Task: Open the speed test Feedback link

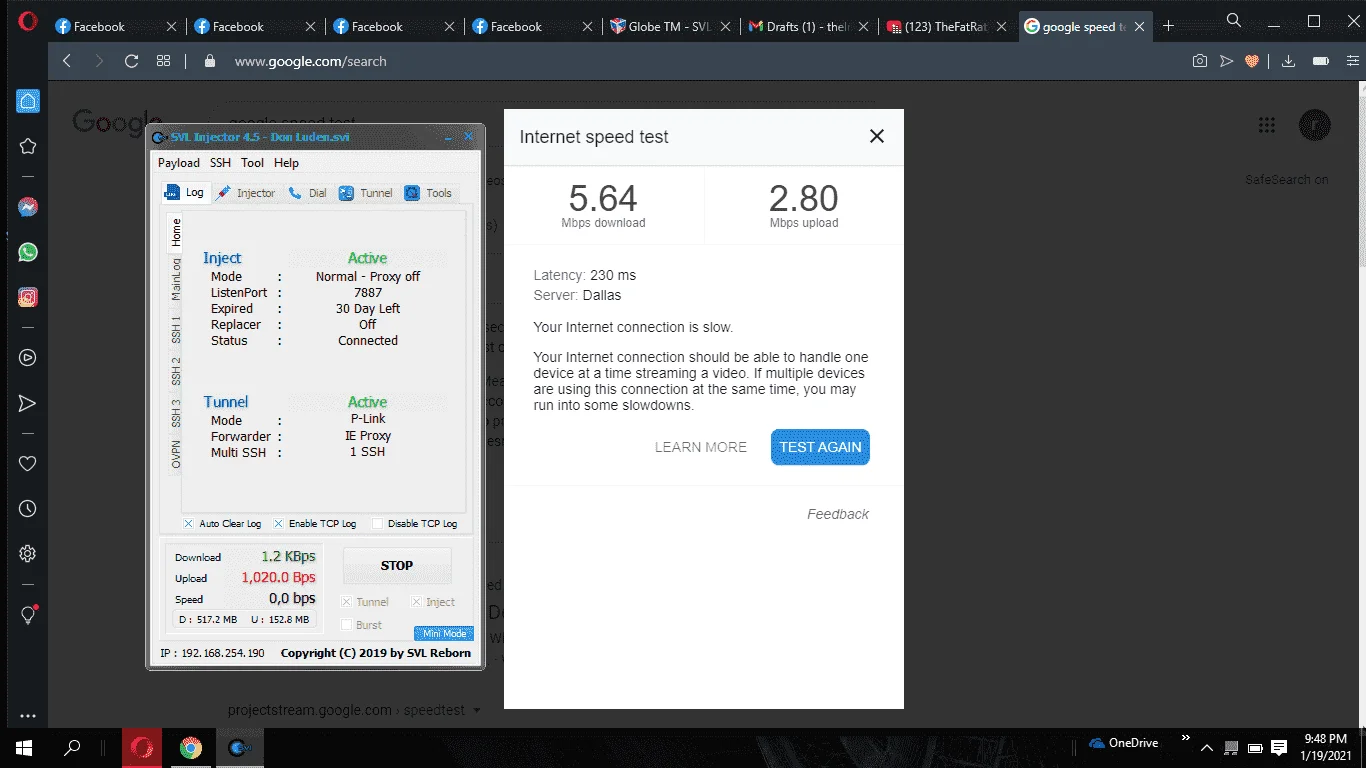Action: coord(838,514)
